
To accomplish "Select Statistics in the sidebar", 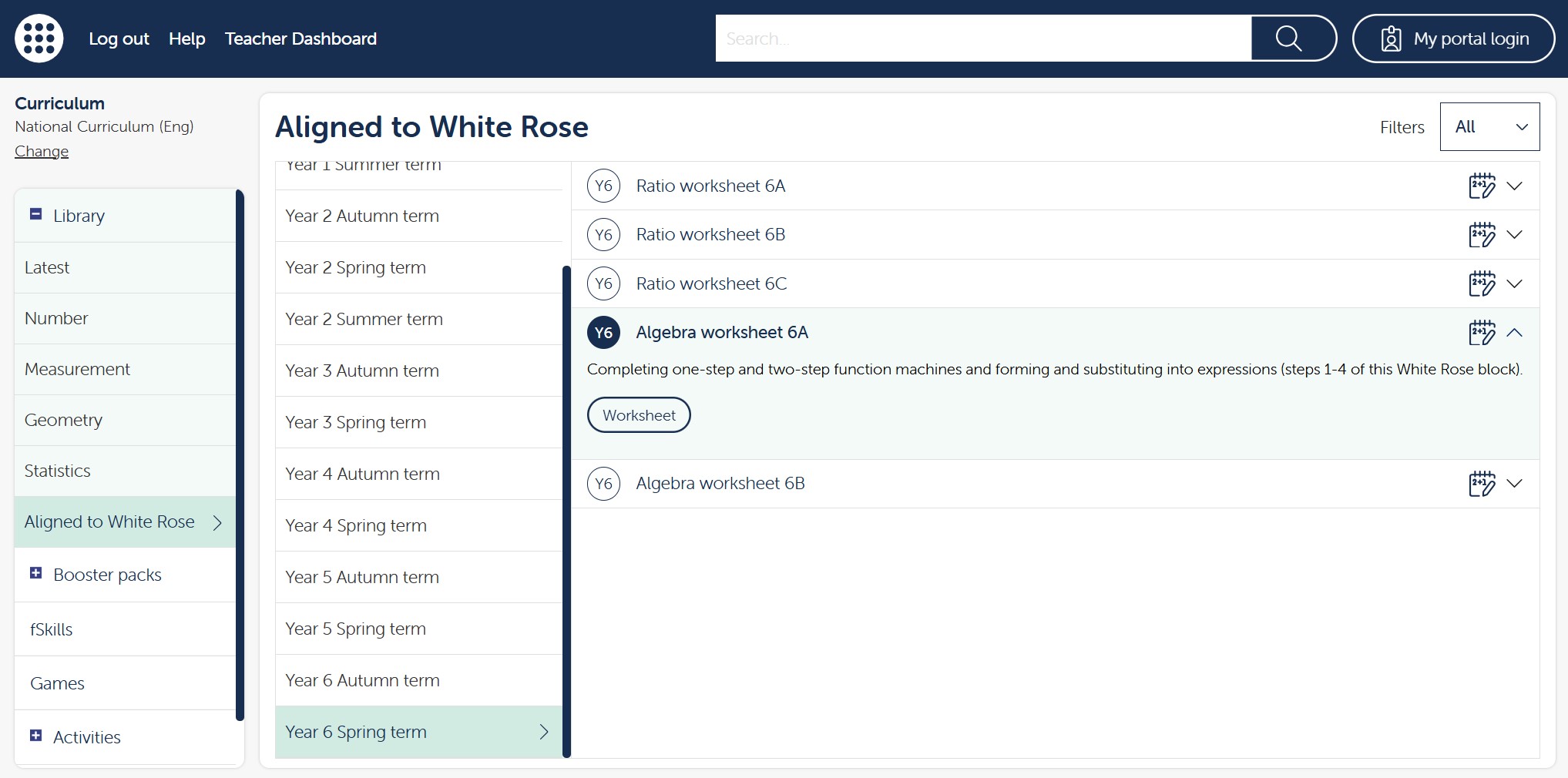I will [125, 471].
